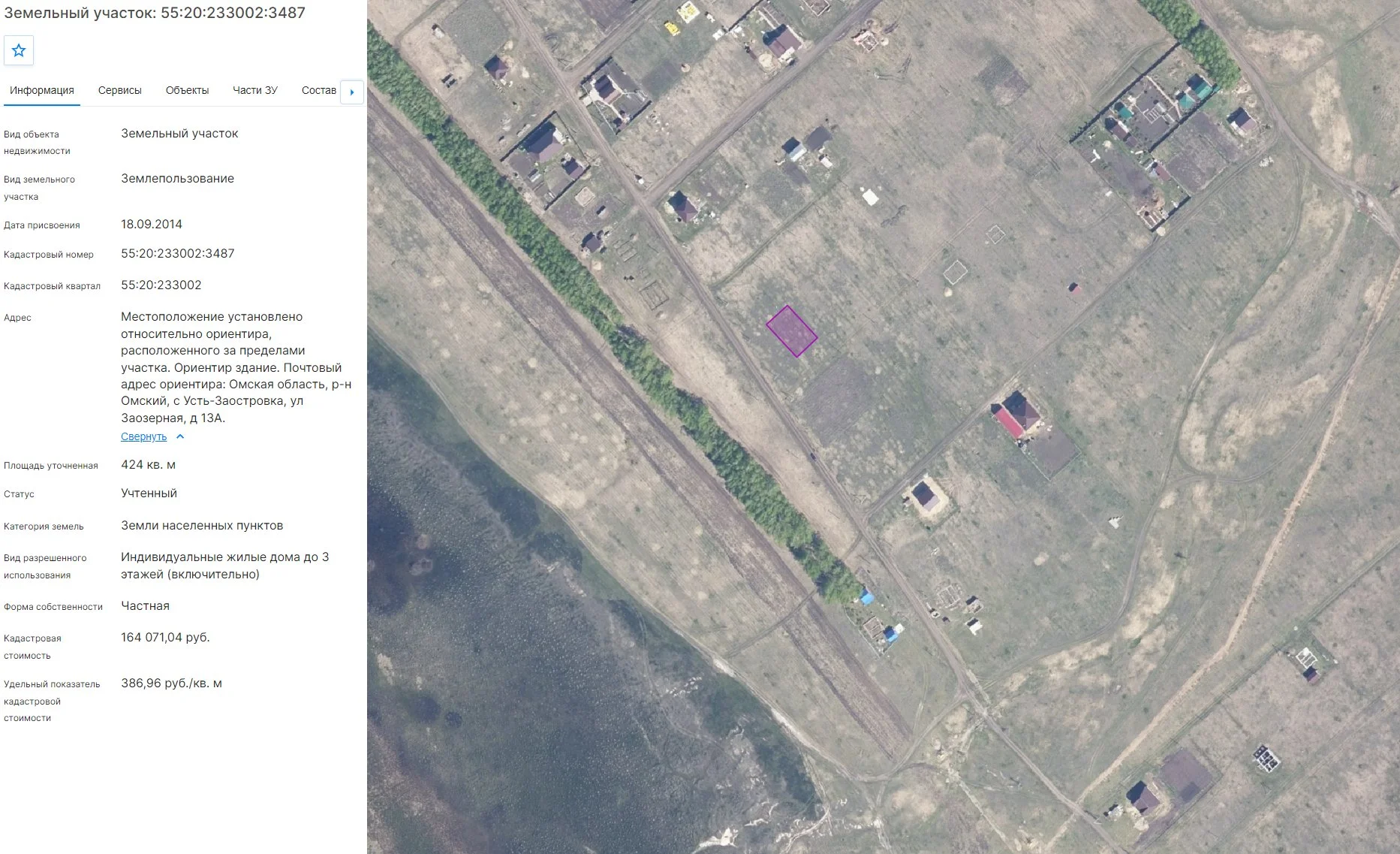Screen dimensions: 1400x854
Task: Collapse address using the chevron up icon
Action: click(x=180, y=436)
